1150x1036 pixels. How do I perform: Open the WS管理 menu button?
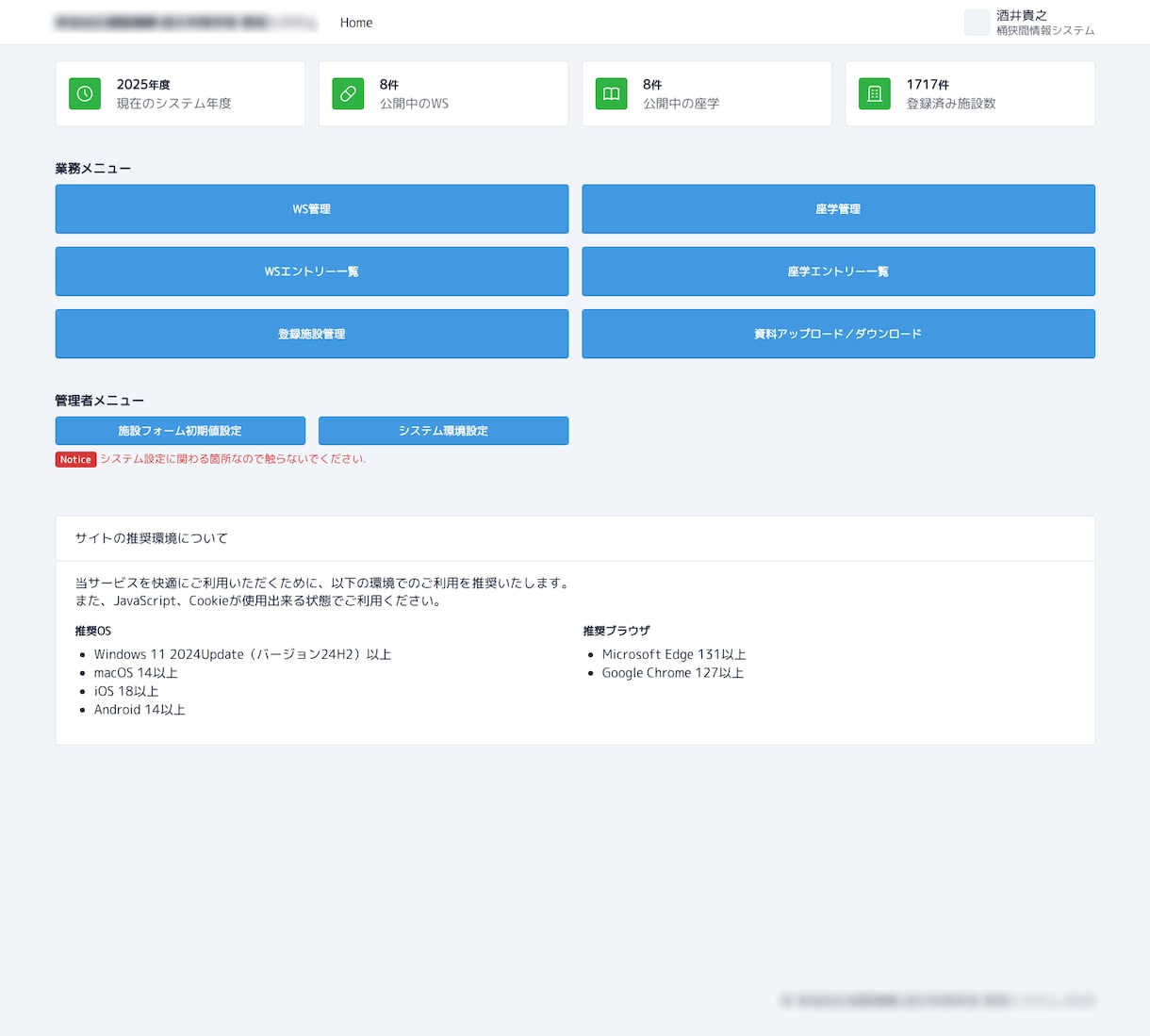coord(312,209)
